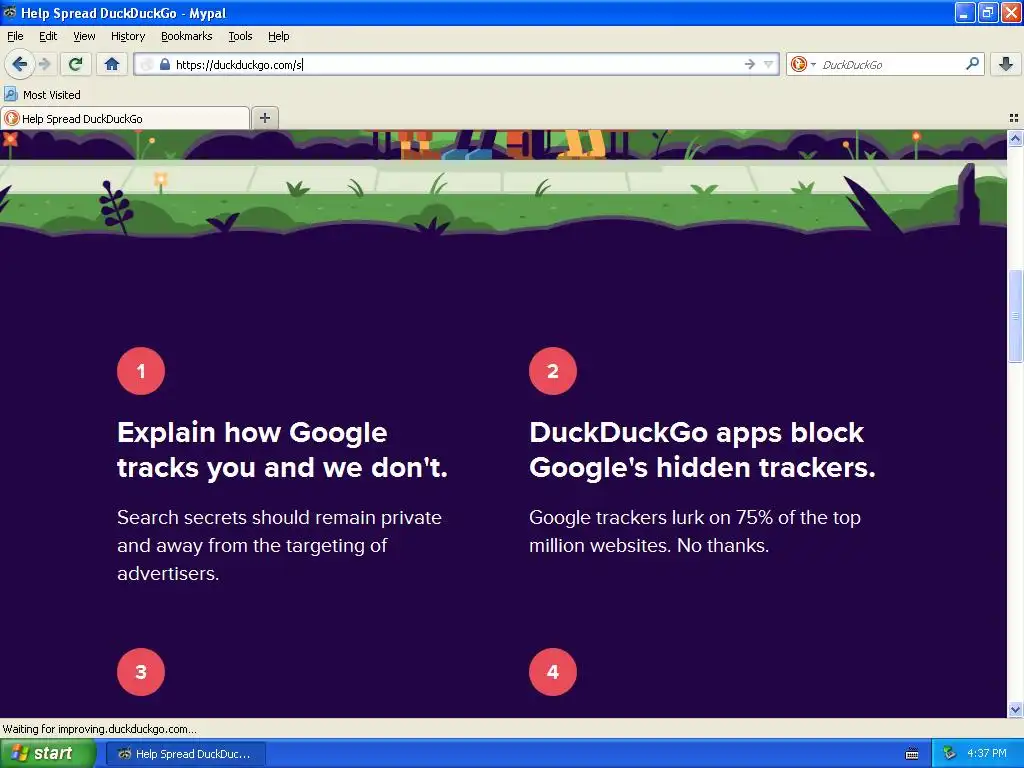Click the red number 1 circle
The width and height of the screenshot is (1024, 768).
click(141, 371)
